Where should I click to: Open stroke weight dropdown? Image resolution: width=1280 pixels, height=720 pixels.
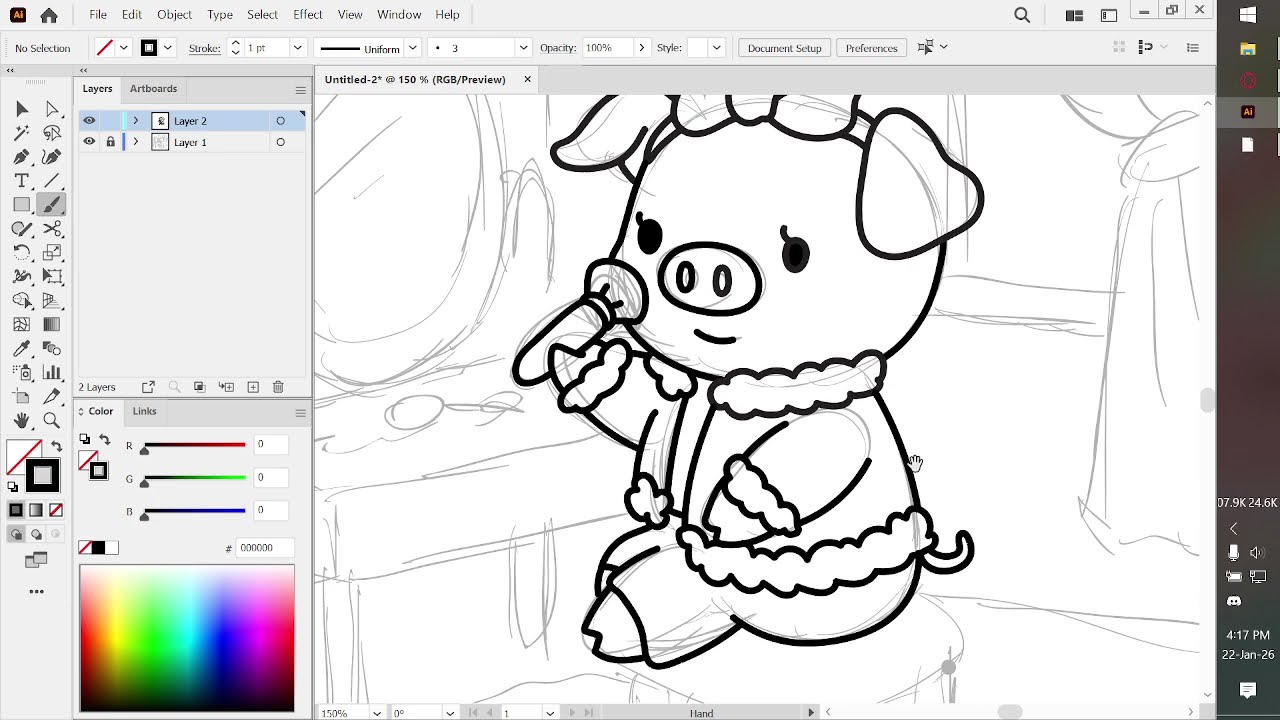[x=297, y=48]
